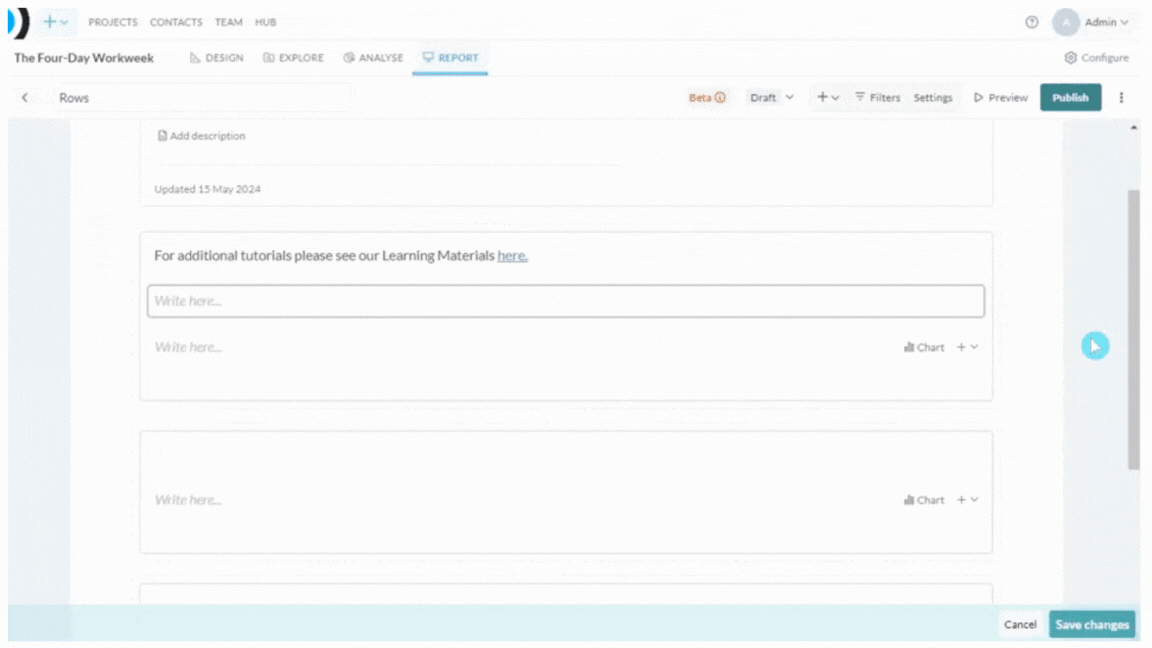Click the Beta info badge
1152x648 pixels.
tap(707, 98)
